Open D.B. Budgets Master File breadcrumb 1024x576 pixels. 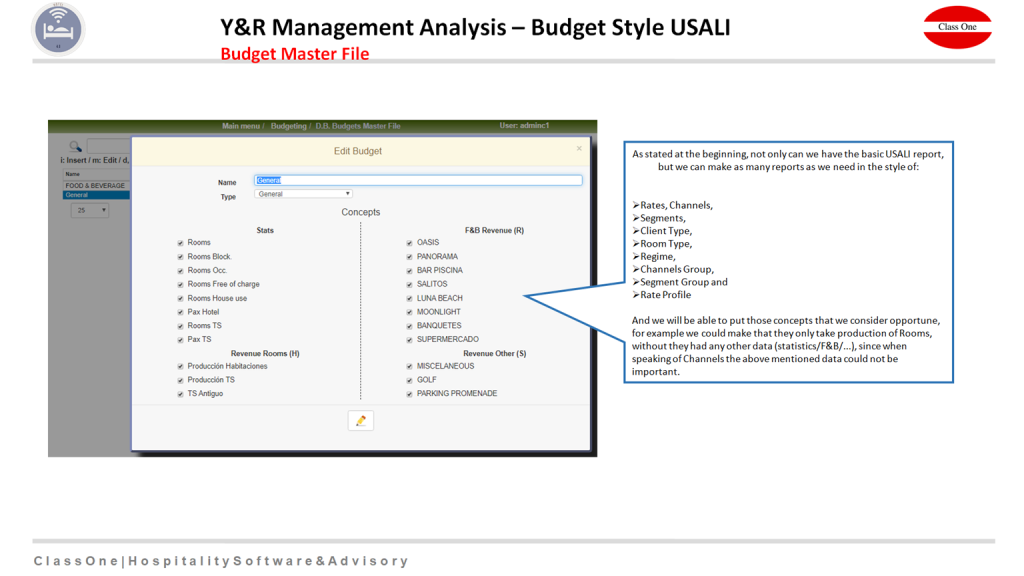[x=358, y=126]
